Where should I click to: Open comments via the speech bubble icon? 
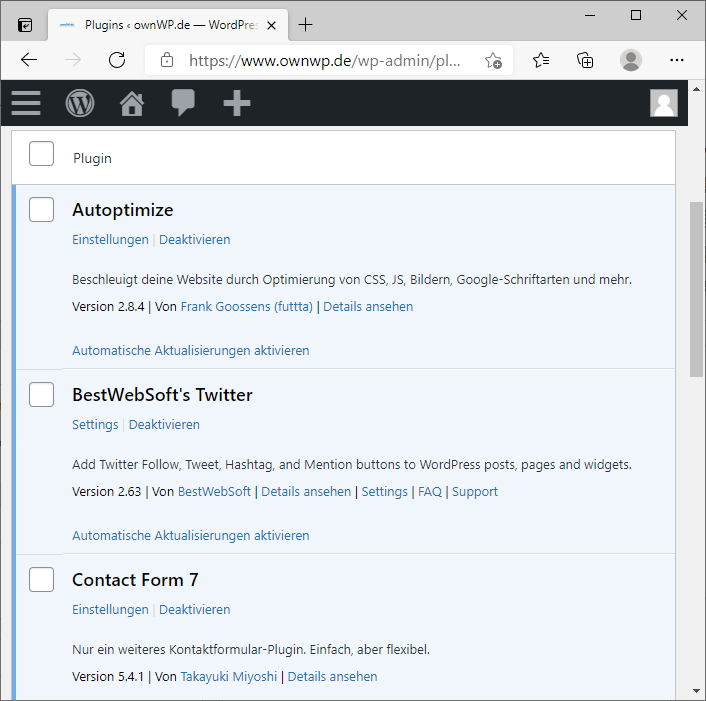[183, 103]
